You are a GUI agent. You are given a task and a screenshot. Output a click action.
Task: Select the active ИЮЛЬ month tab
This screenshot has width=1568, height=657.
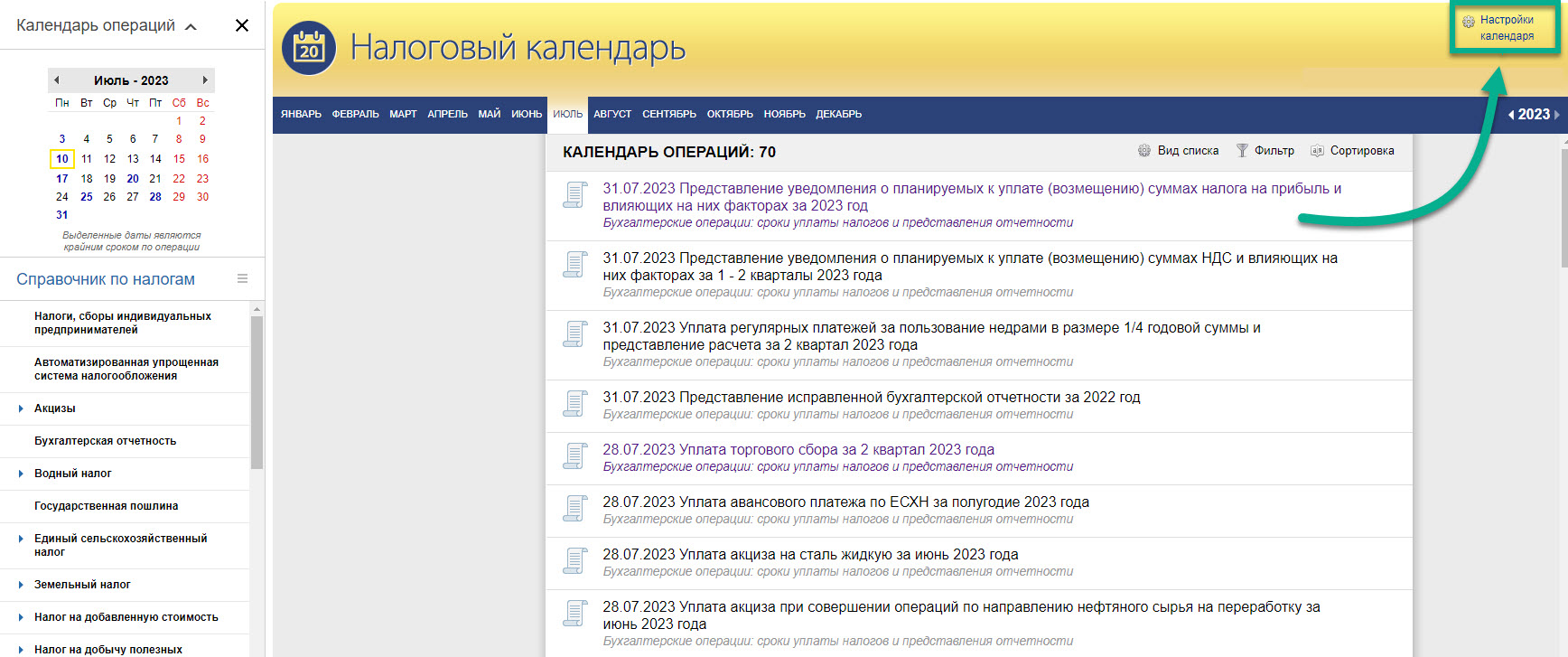point(567,115)
